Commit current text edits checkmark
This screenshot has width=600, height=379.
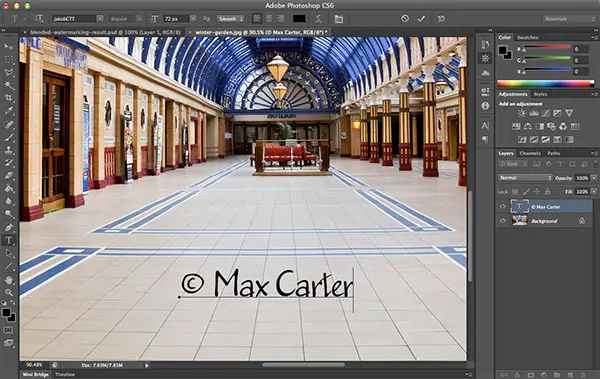(421, 18)
